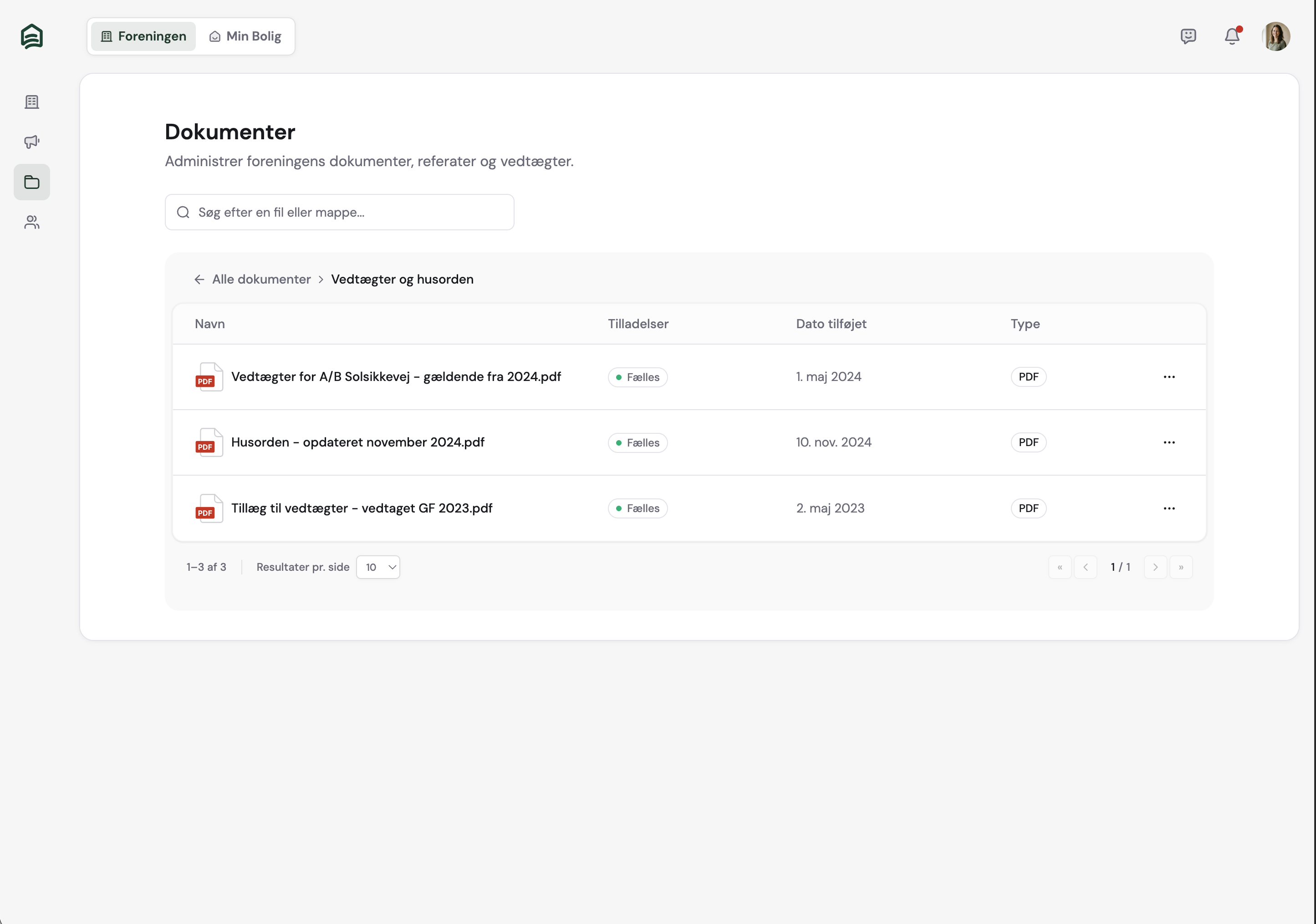Open the announcements megaphone sidebar icon
The image size is (1316, 924).
pos(32,142)
